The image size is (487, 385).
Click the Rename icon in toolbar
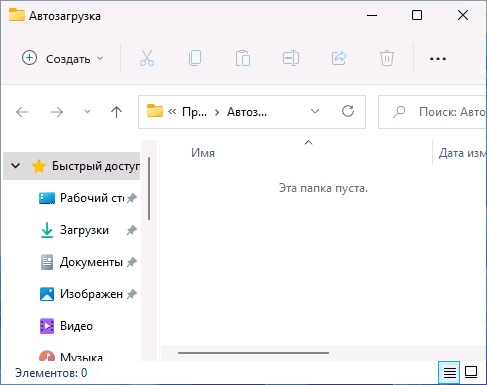point(291,58)
